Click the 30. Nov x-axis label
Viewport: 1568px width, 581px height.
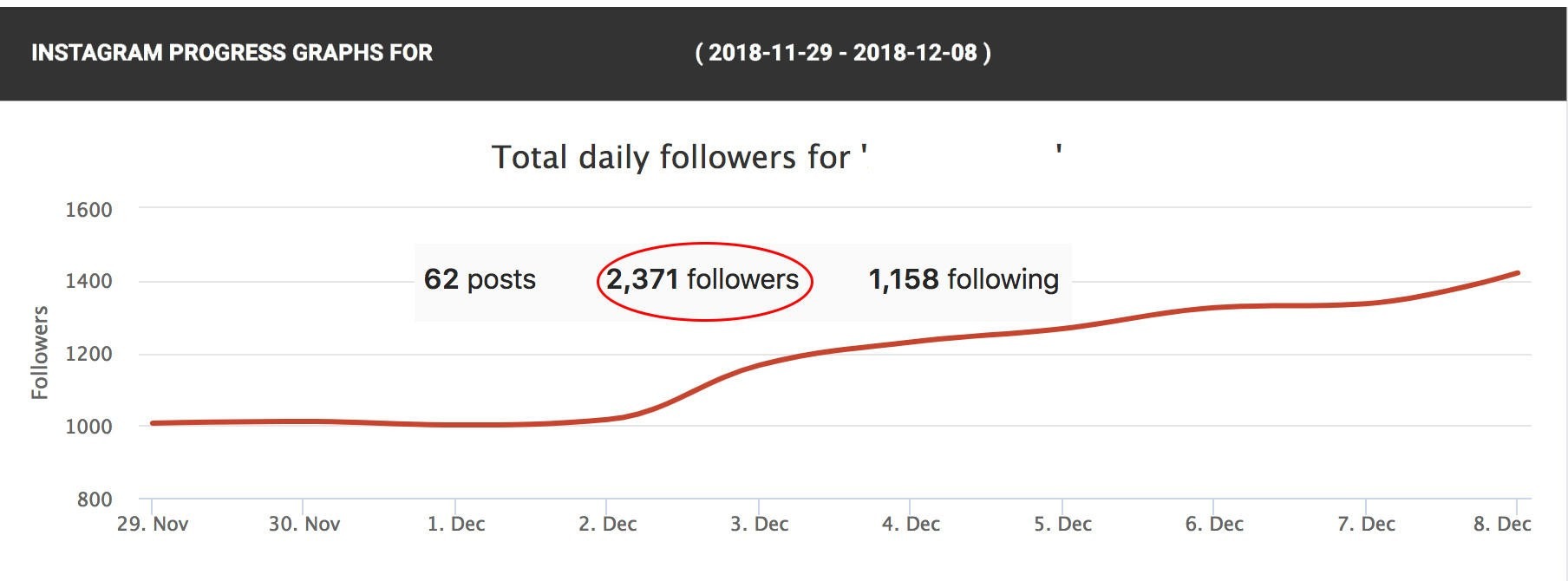click(304, 524)
